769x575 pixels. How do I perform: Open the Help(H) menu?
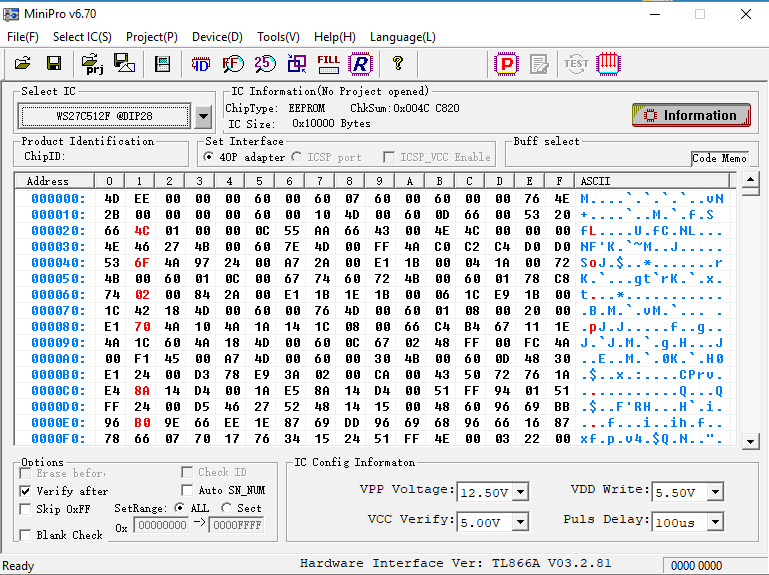point(334,37)
